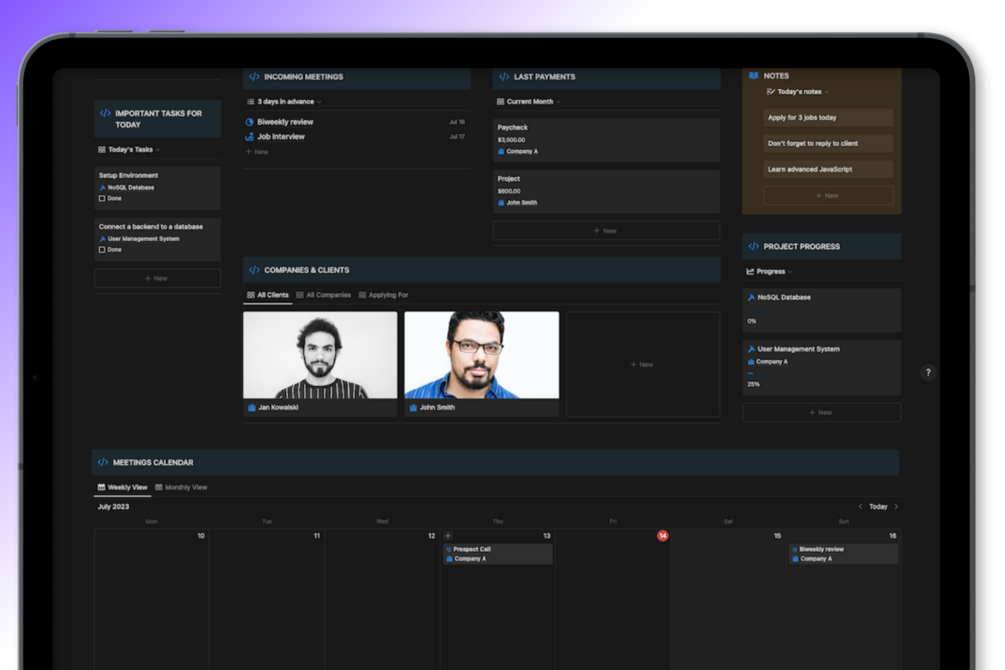Viewport: 1005px width, 670px height.
Task: Click the Project Progress code icon
Action: tap(754, 246)
